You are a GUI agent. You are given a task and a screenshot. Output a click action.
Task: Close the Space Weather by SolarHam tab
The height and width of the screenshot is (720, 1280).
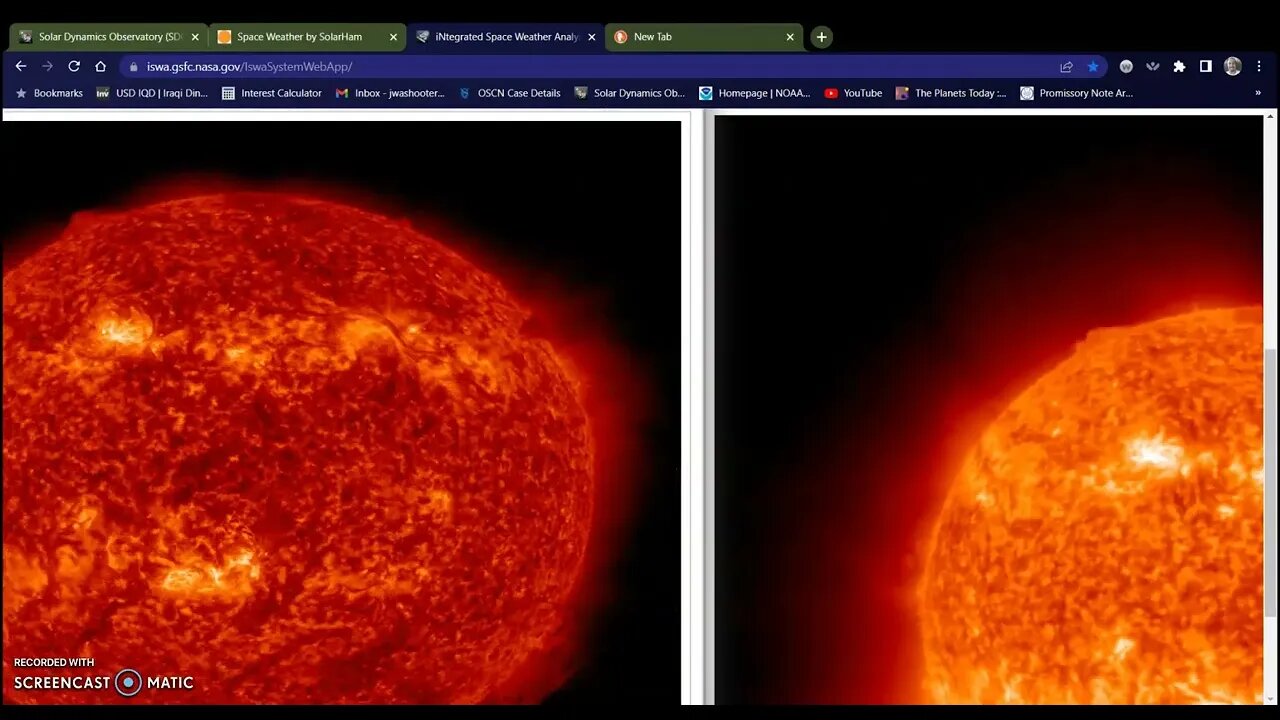[x=393, y=37]
